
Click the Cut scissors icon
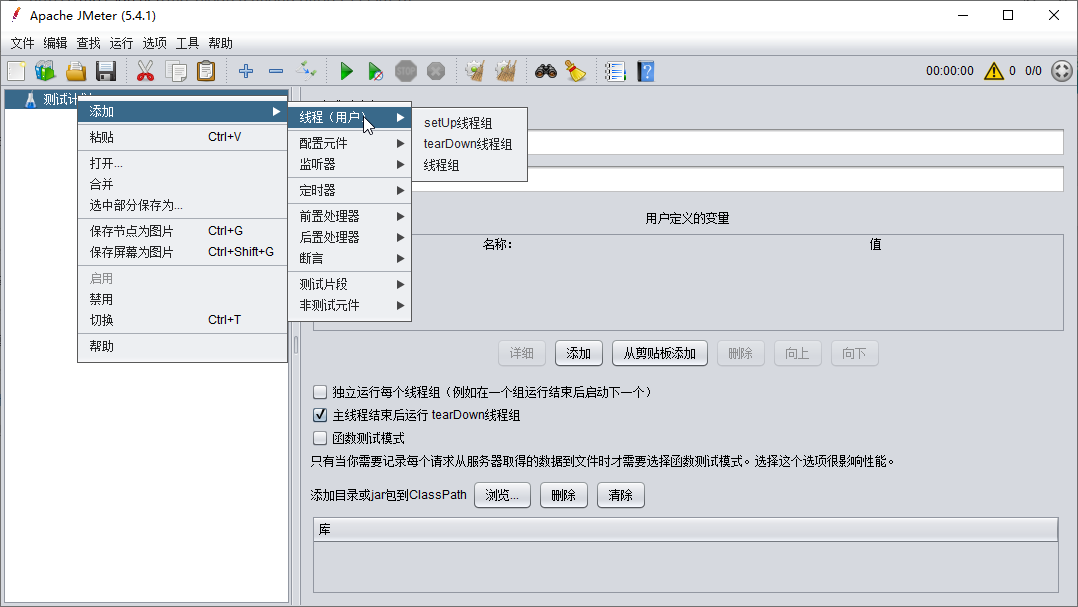pyautogui.click(x=145, y=71)
